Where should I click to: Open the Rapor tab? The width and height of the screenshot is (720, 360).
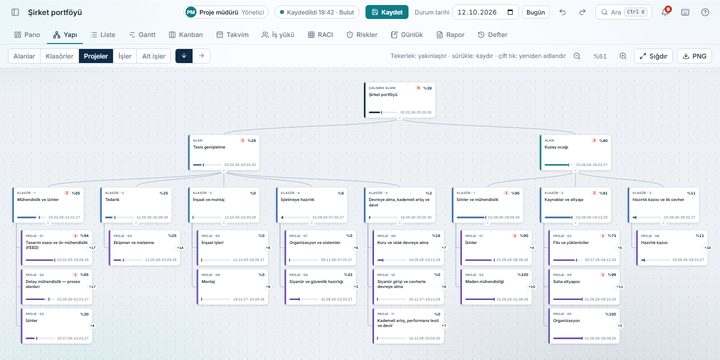(x=450, y=34)
